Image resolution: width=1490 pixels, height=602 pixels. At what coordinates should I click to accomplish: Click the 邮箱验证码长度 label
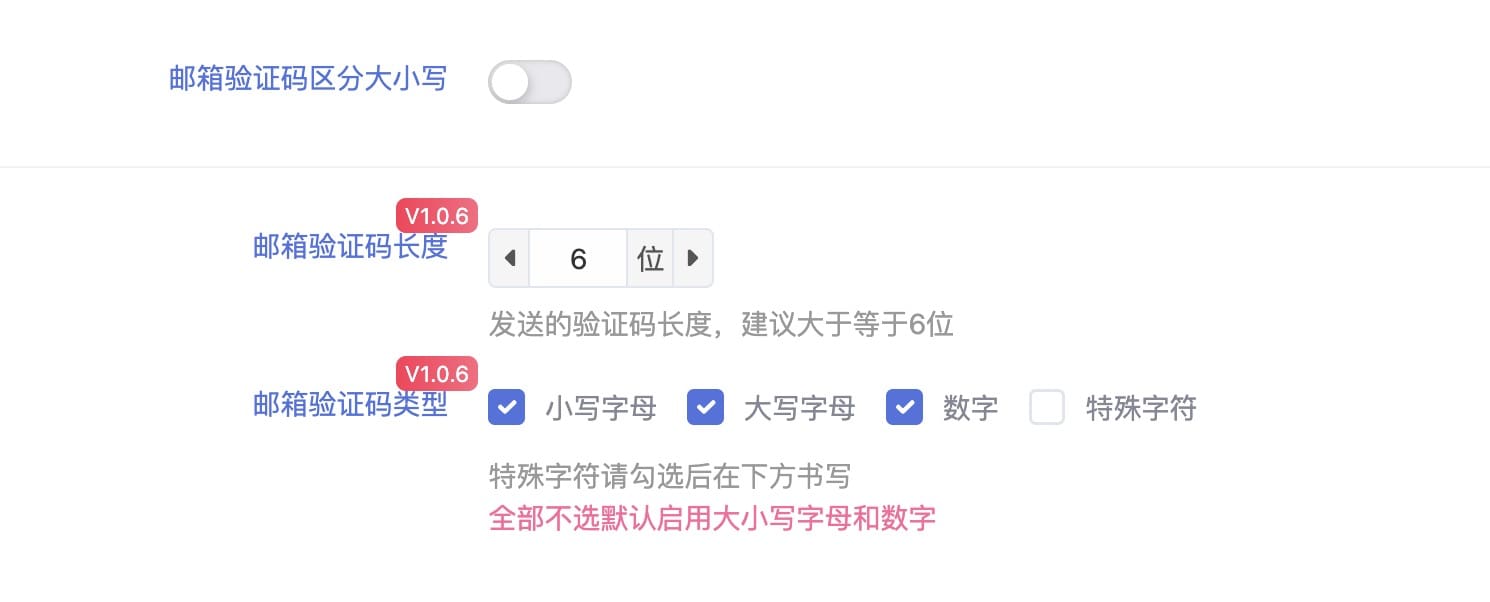(x=350, y=246)
